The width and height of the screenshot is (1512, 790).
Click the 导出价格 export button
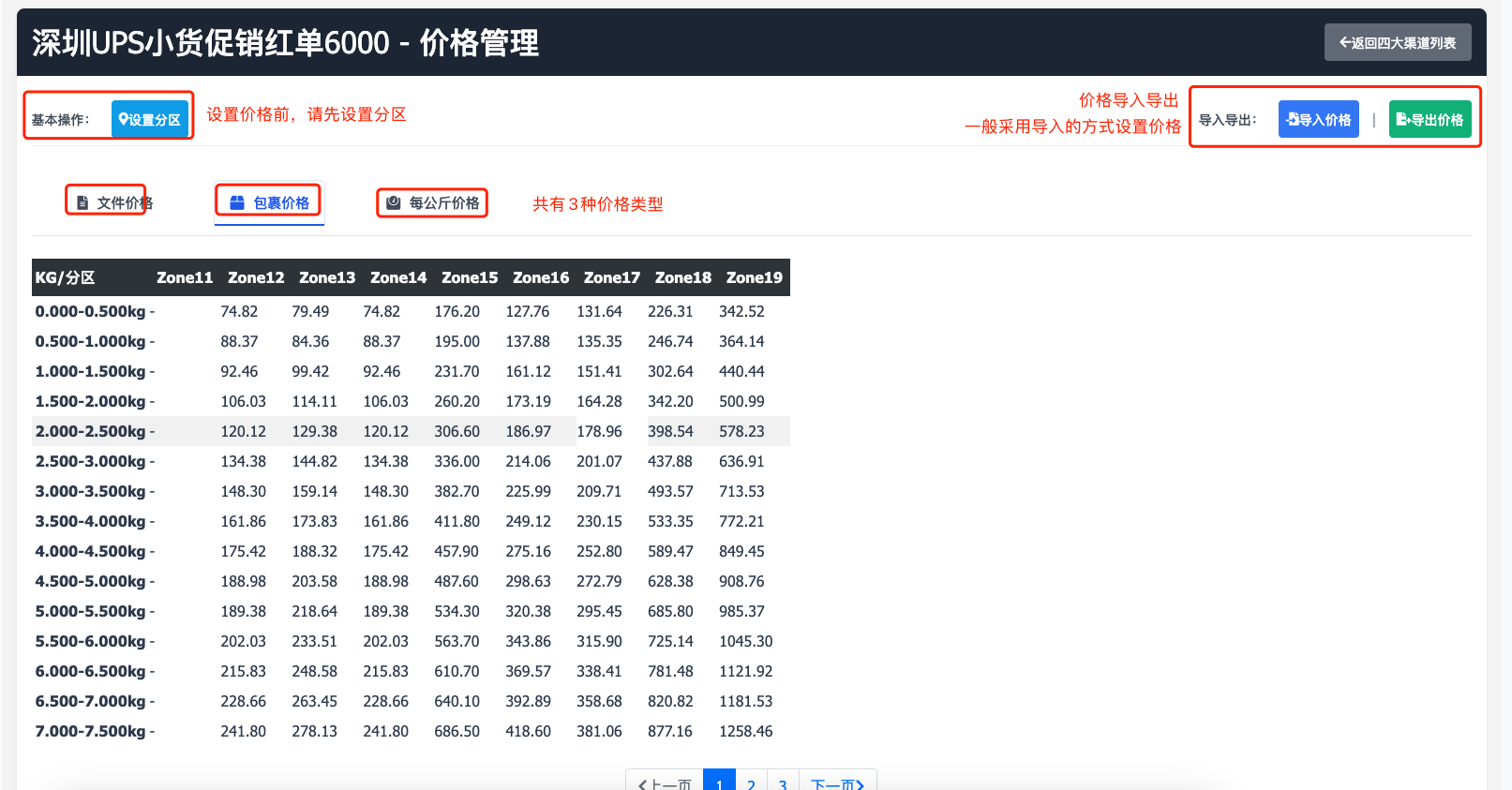[1430, 119]
